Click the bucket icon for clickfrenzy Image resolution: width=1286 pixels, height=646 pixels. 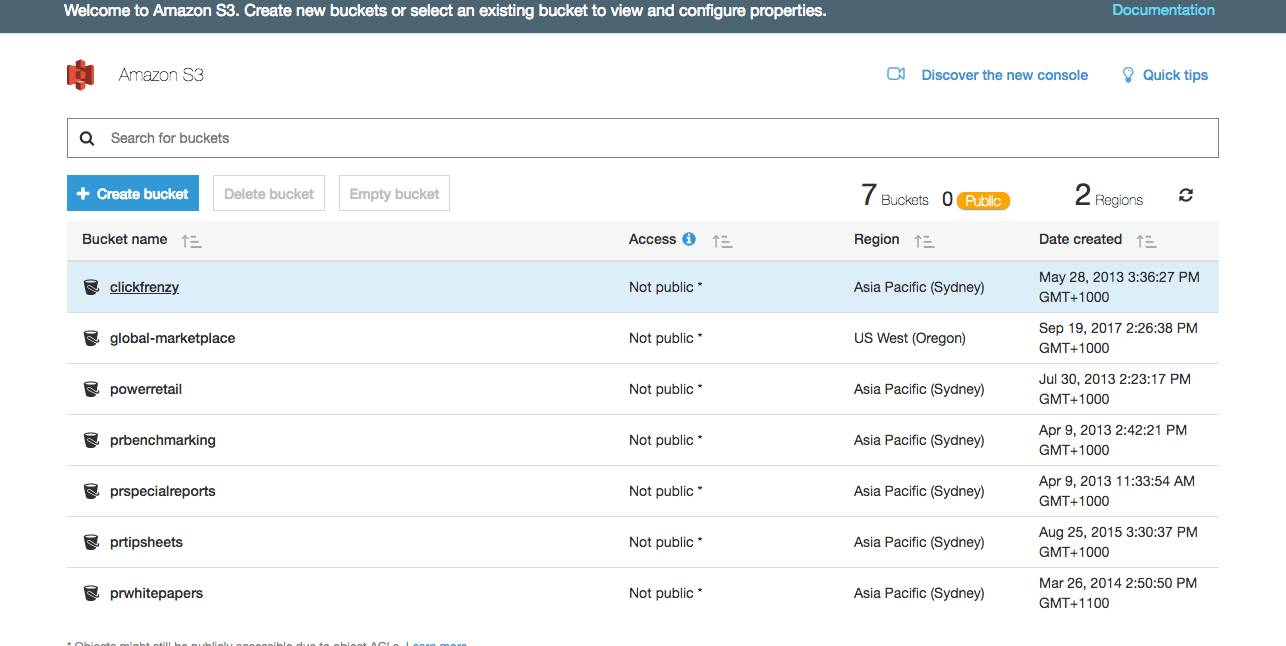[91, 287]
